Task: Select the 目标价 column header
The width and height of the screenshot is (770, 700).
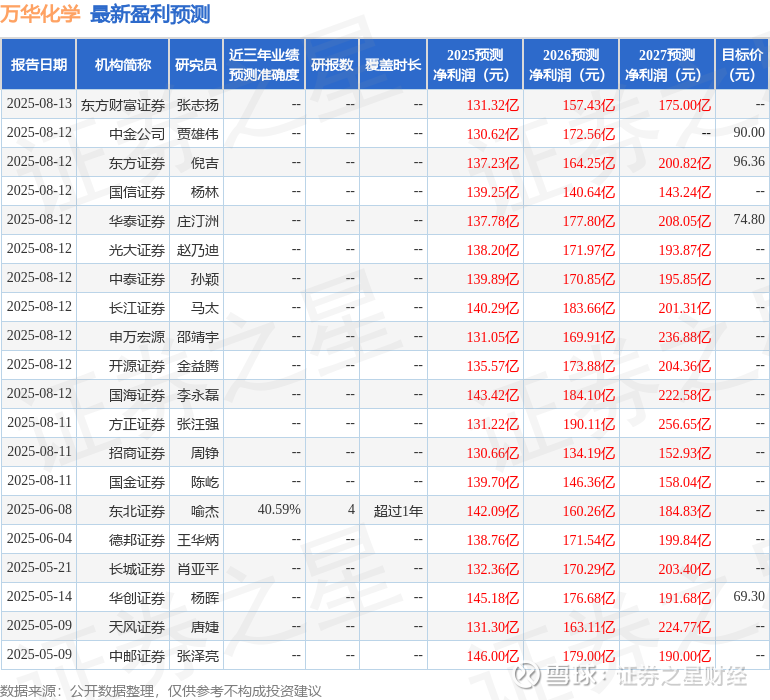Action: (742, 64)
